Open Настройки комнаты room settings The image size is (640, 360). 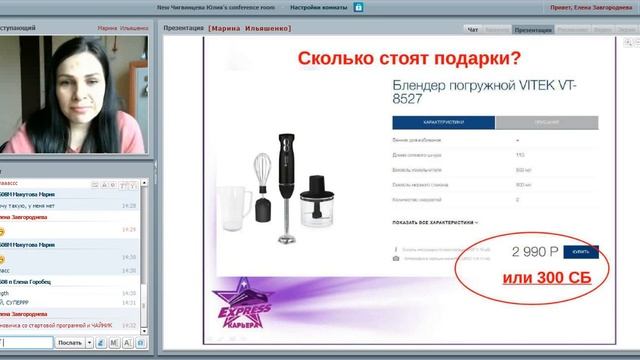click(318, 7)
